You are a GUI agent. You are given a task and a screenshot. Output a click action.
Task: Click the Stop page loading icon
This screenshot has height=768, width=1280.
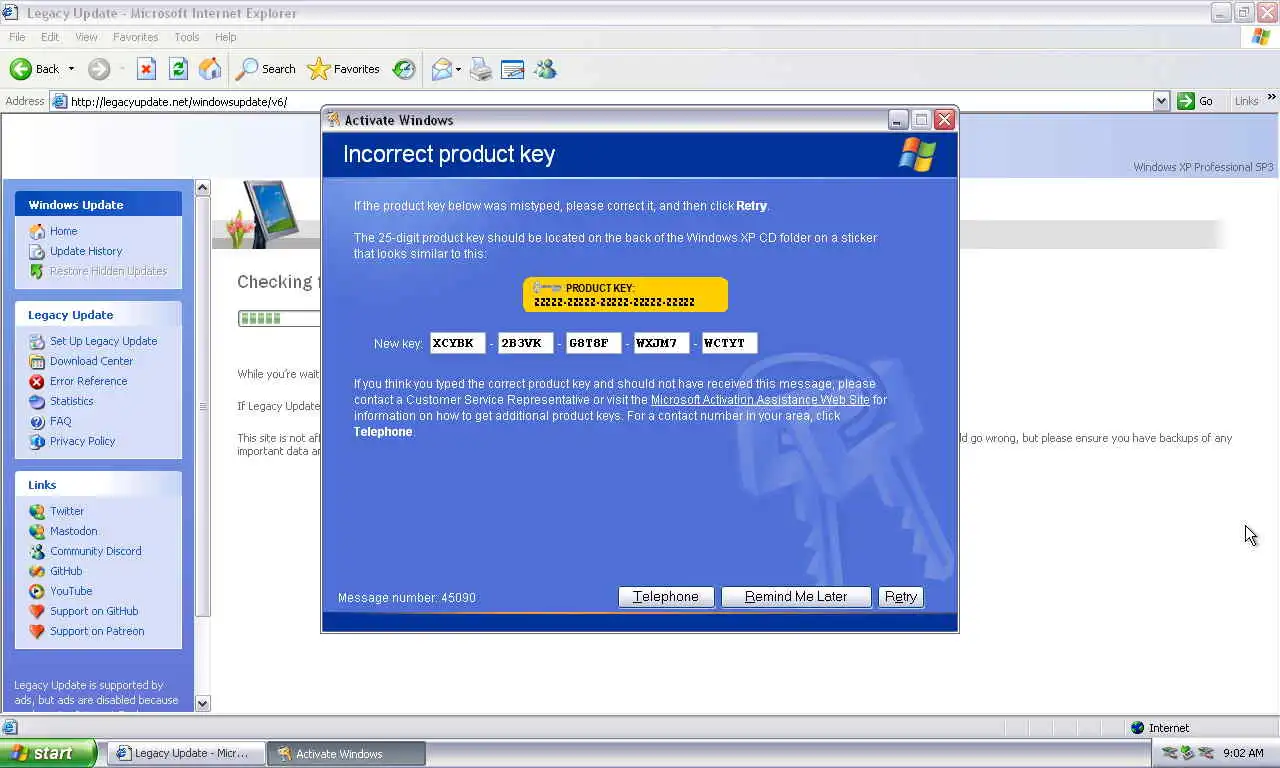point(146,69)
